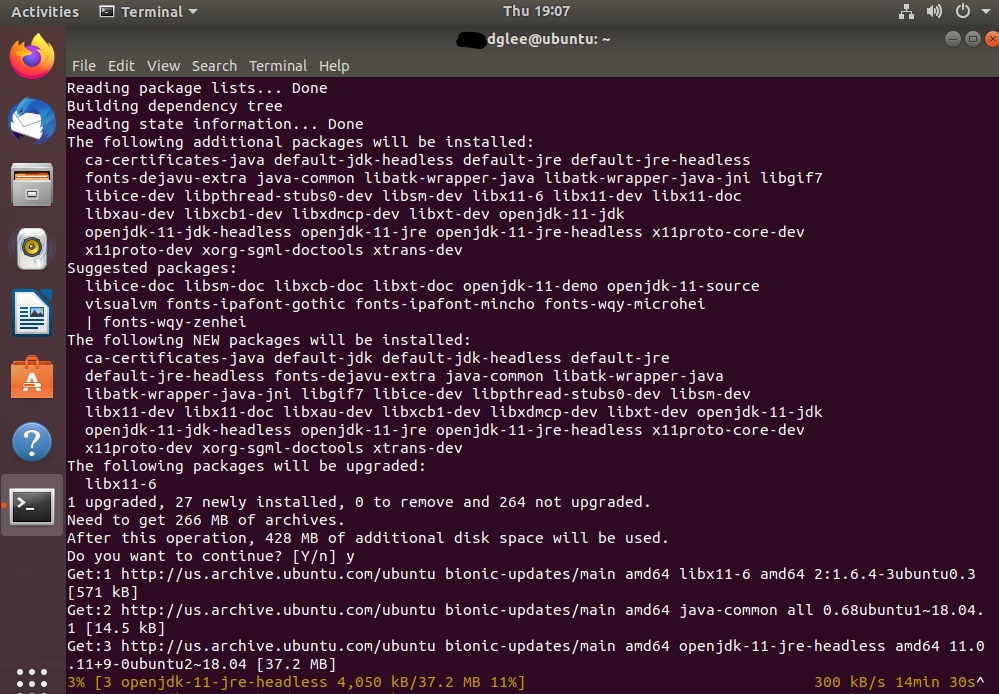Click the 'Building dependency tree' line
The height and width of the screenshot is (694, 999).
175,106
